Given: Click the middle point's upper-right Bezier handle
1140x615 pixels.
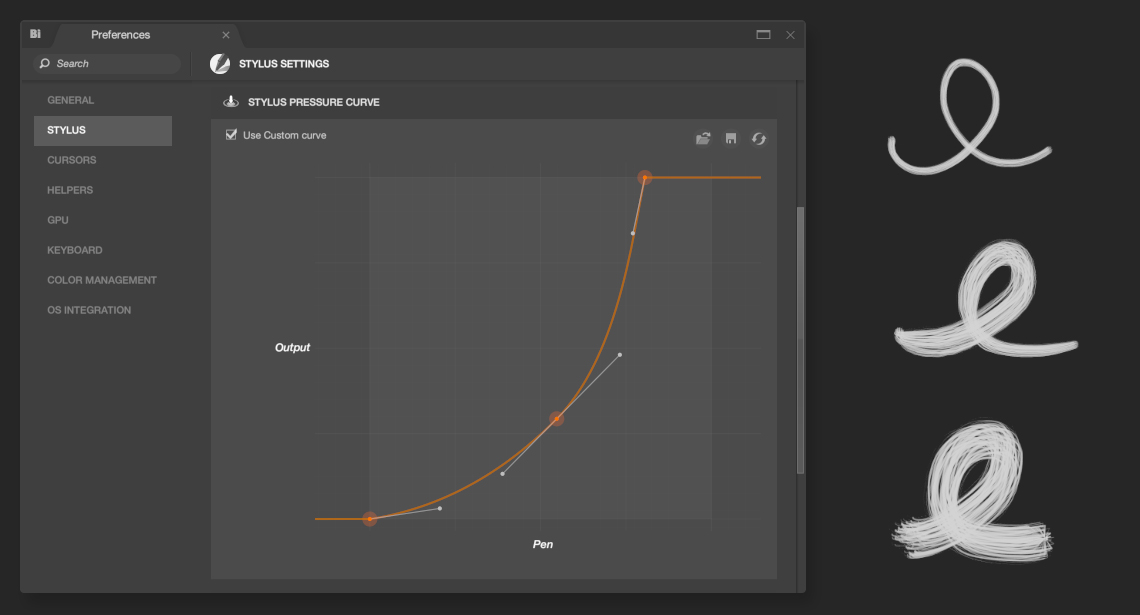Looking at the screenshot, I should coord(619,355).
